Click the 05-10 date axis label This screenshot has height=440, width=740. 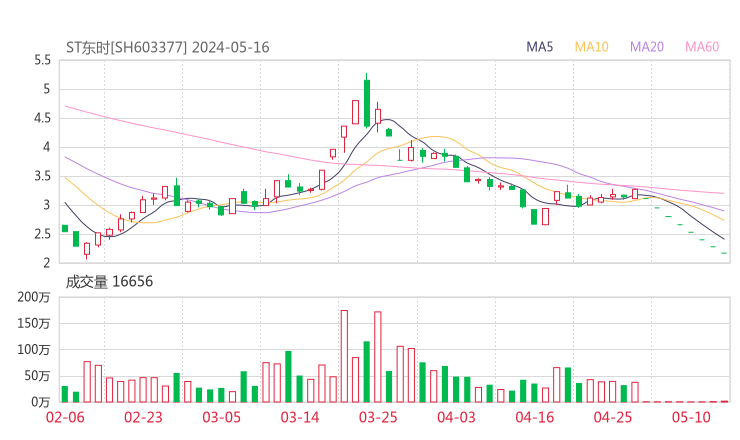(691, 417)
